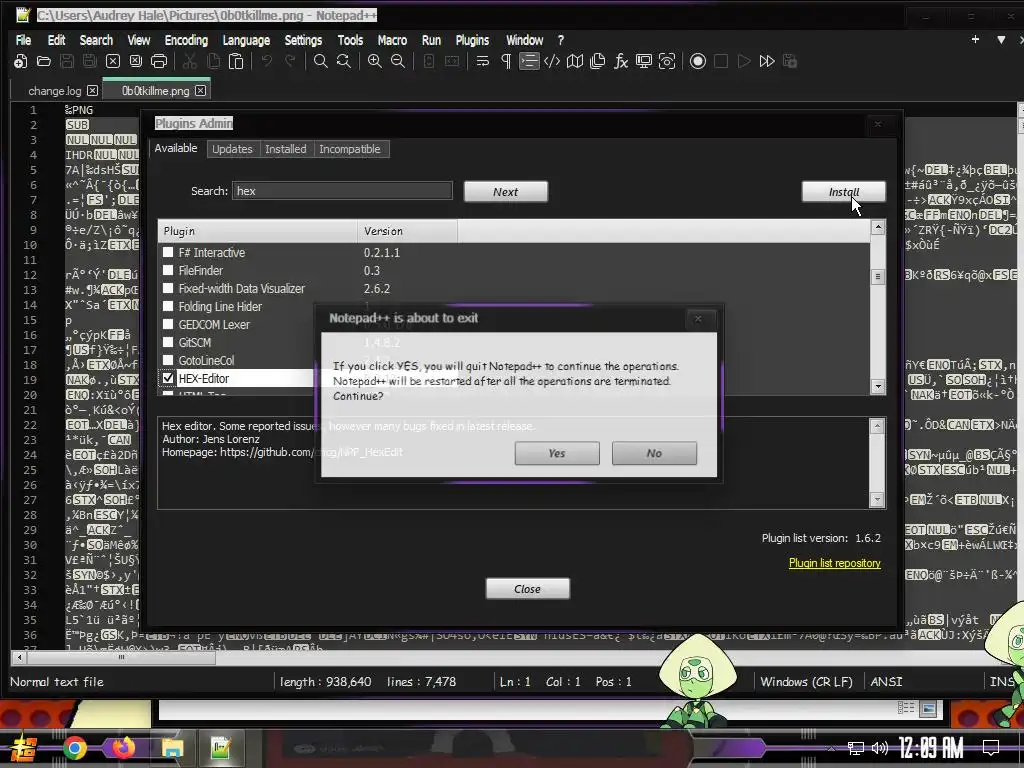The height and width of the screenshot is (768, 1024).
Task: Open the Plugin list repository link
Action: pyautogui.click(x=835, y=563)
